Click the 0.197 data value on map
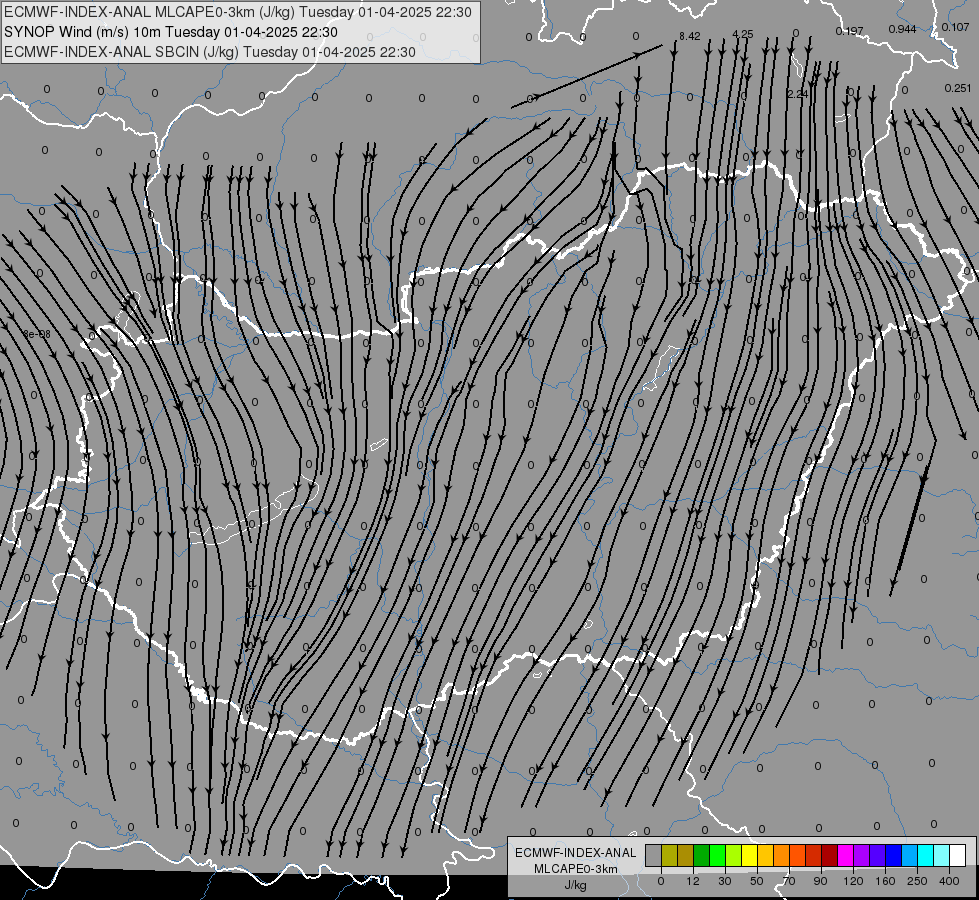Image resolution: width=979 pixels, height=900 pixels. coord(849,31)
